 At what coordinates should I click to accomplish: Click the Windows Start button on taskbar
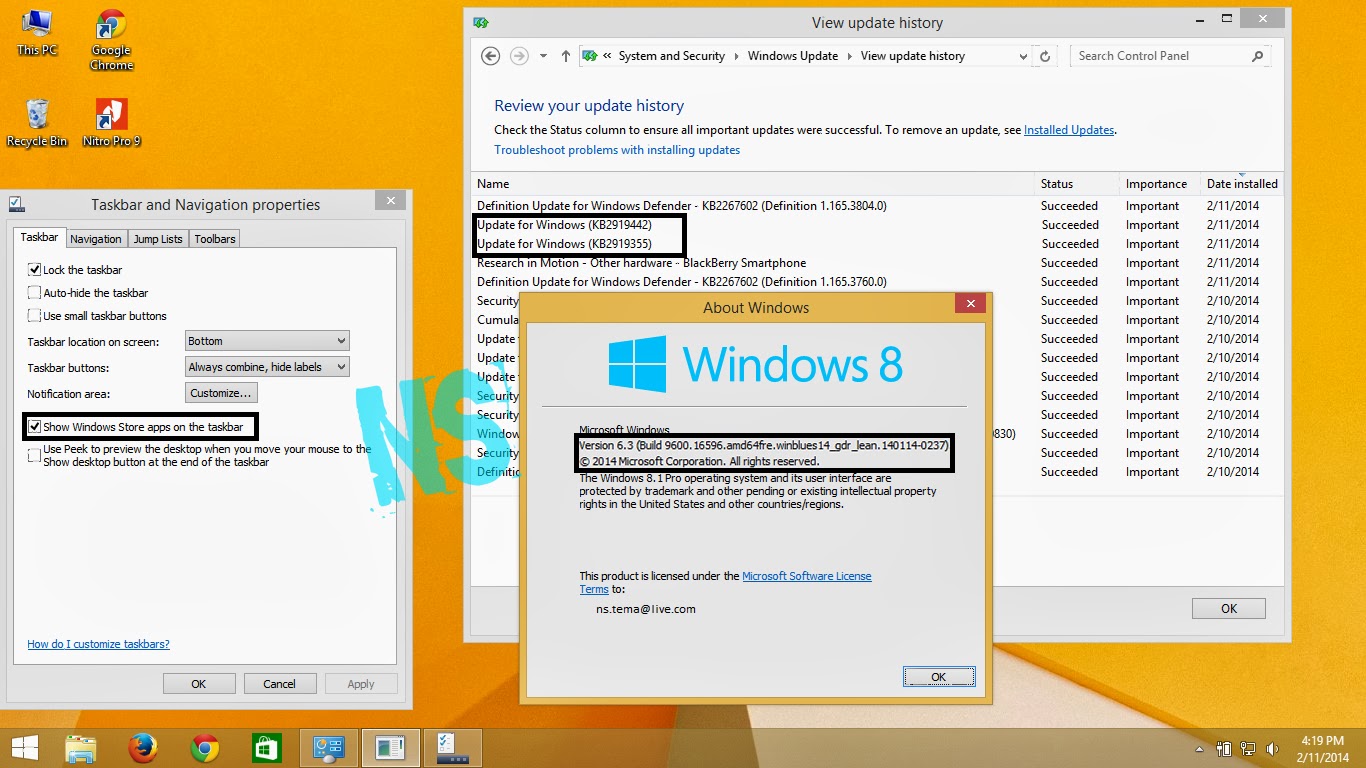pyautogui.click(x=24, y=747)
